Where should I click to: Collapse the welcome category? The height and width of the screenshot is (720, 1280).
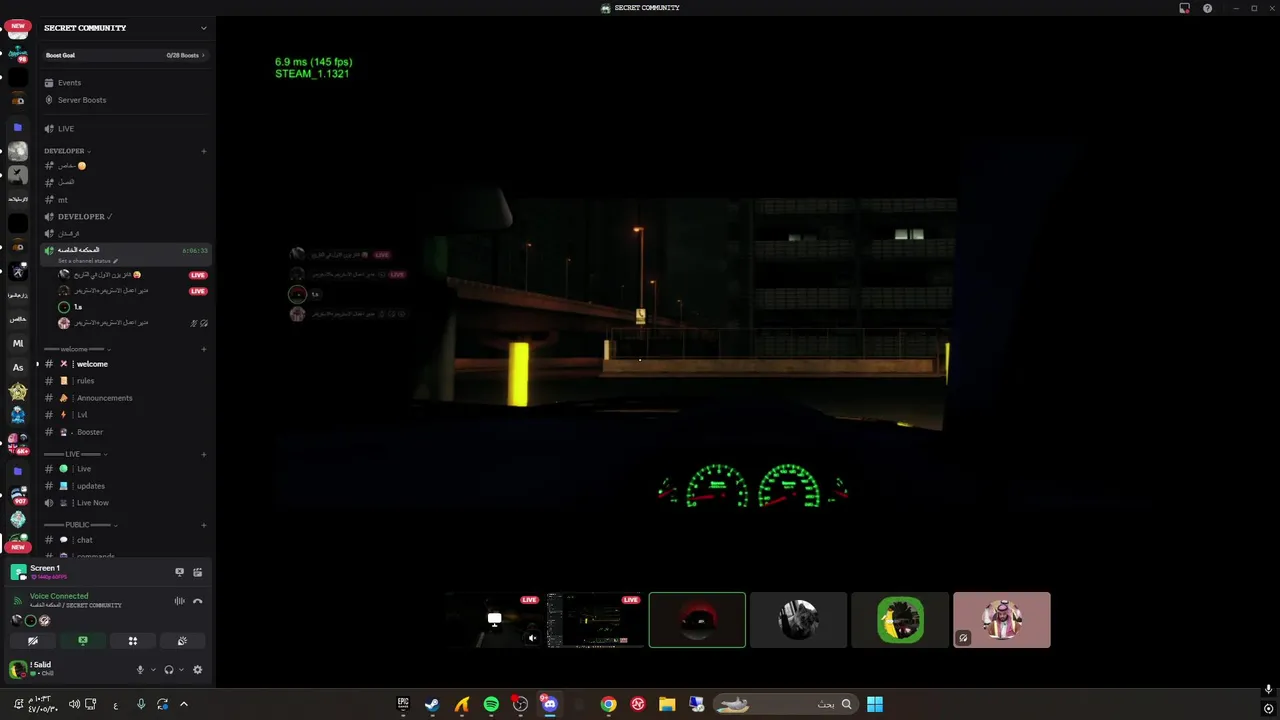(80, 349)
